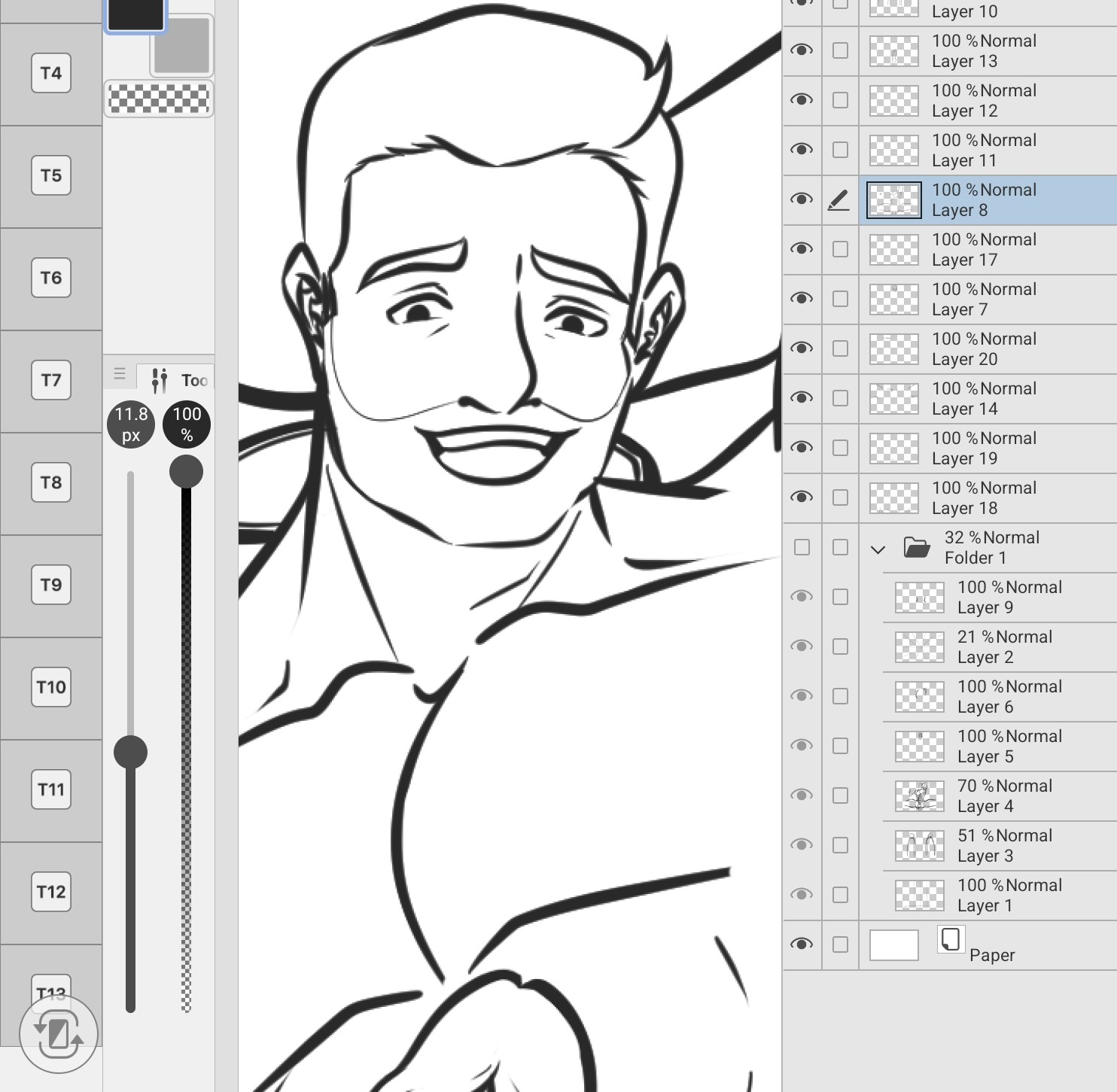
Task: Toggle the eye icon for Layer 8
Action: (802, 199)
